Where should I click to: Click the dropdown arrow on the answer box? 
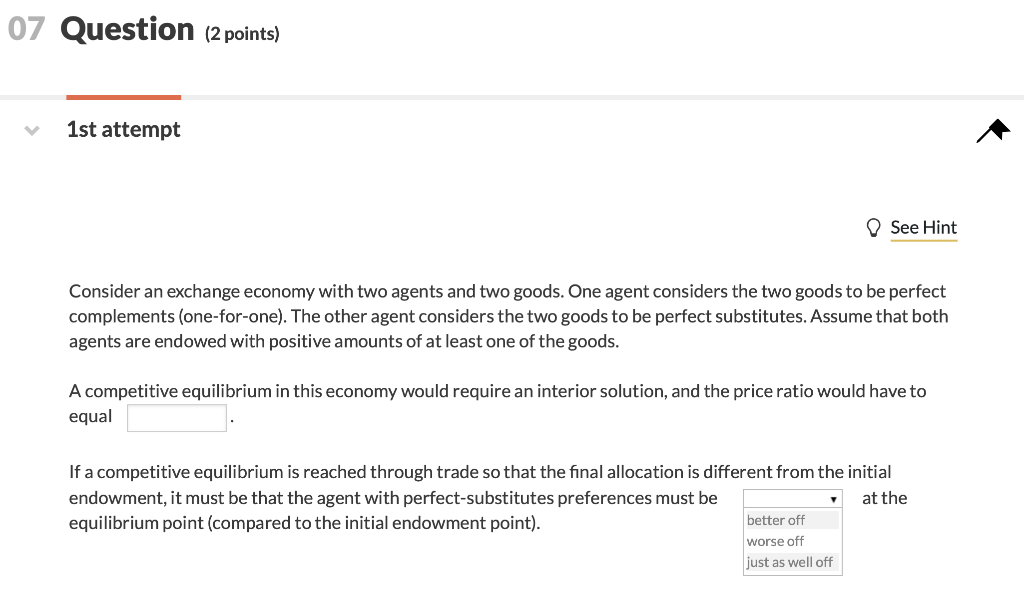coord(833,497)
